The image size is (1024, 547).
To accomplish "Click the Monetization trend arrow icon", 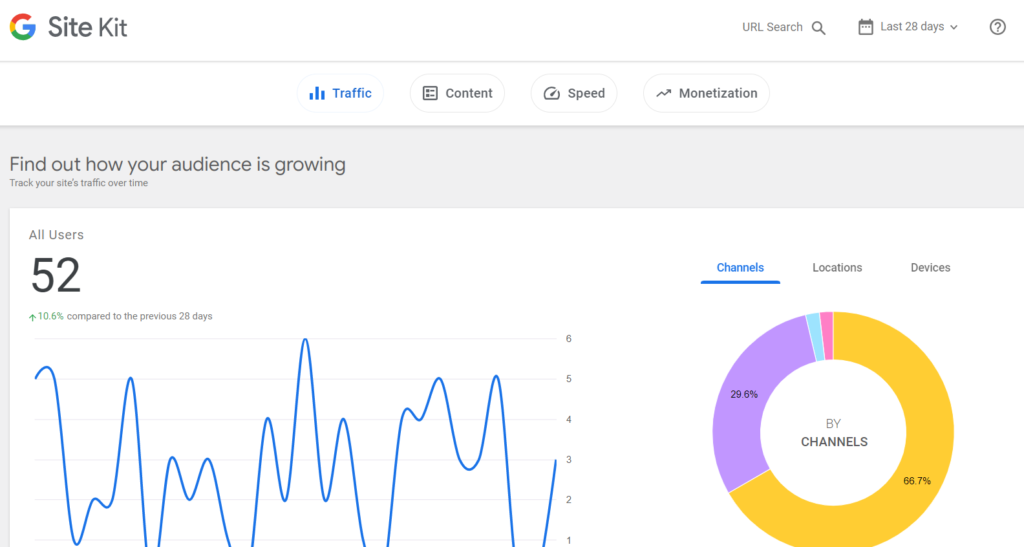I will point(663,93).
